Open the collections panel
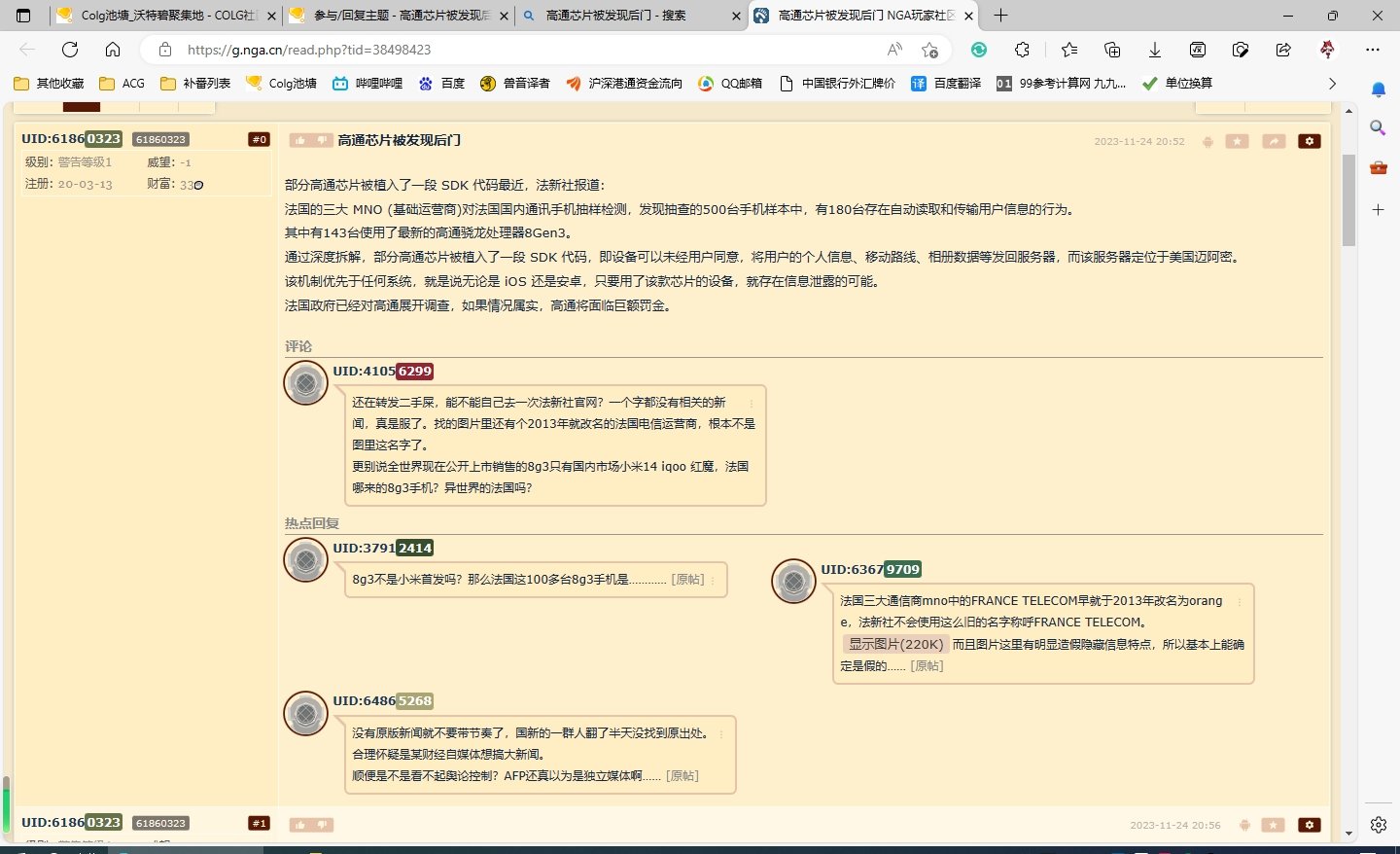This screenshot has width=1400, height=854. [1112, 50]
